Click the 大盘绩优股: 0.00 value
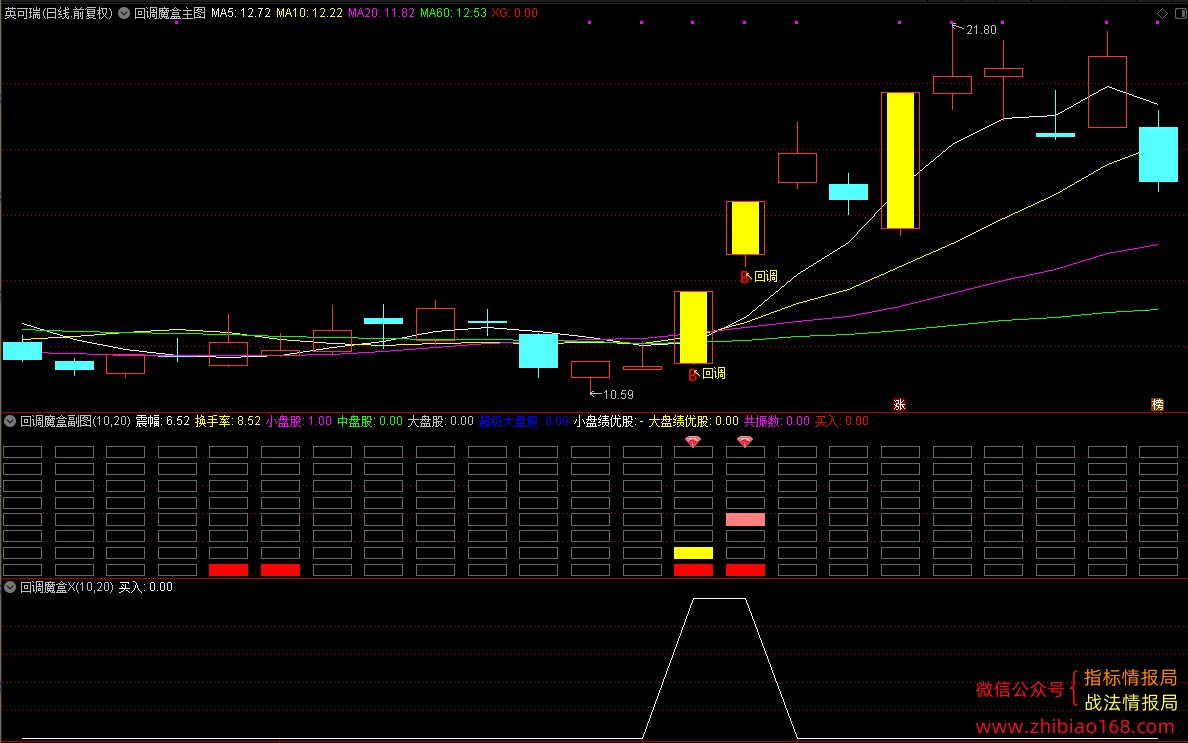Image resolution: width=1188 pixels, height=743 pixels. click(693, 421)
